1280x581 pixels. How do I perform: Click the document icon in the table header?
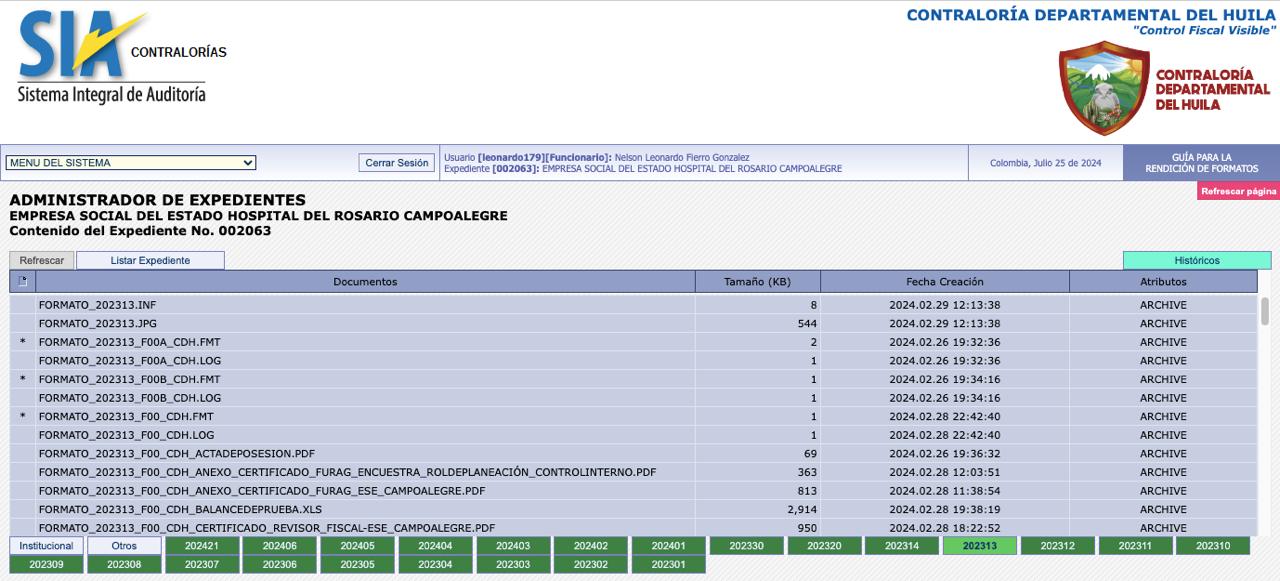(22, 281)
